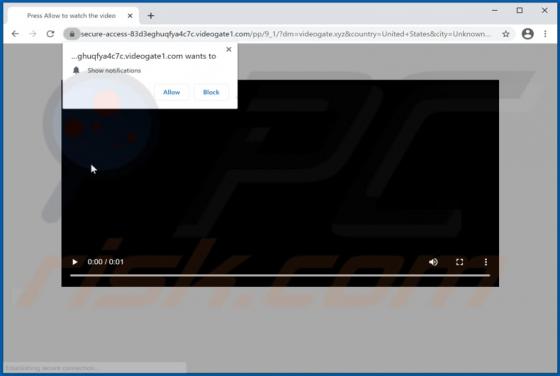Viewport: 560px width, 376px height.
Task: Maximize the browser window
Action: (x=520, y=10)
